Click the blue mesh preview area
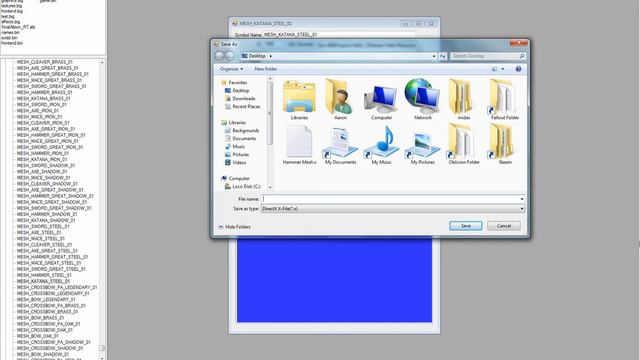 pos(334,280)
